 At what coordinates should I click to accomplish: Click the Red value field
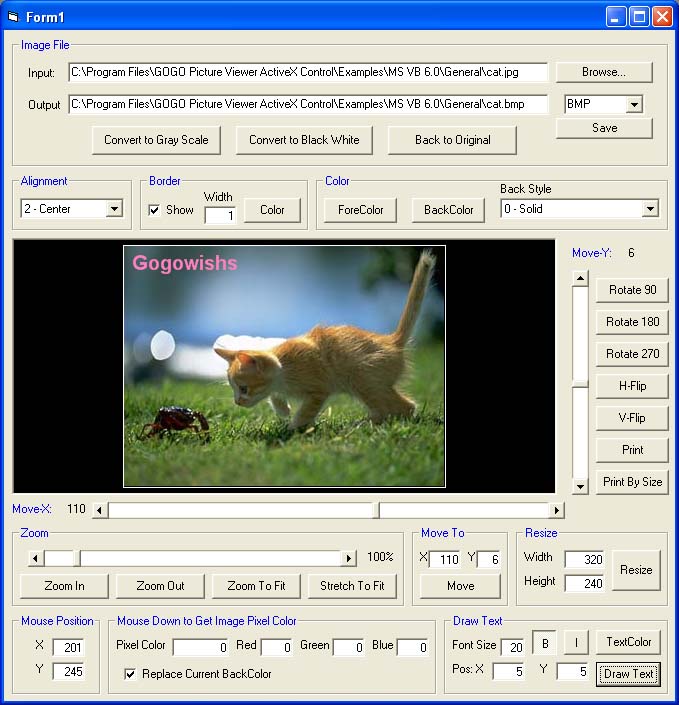[x=277, y=647]
